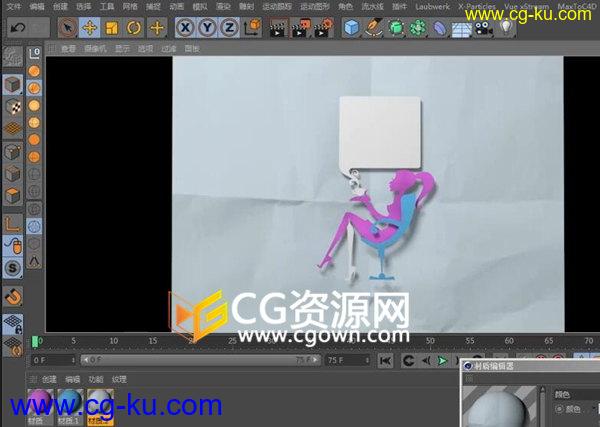Pick the Rotate tool
600x427 pixels.
click(x=134, y=28)
